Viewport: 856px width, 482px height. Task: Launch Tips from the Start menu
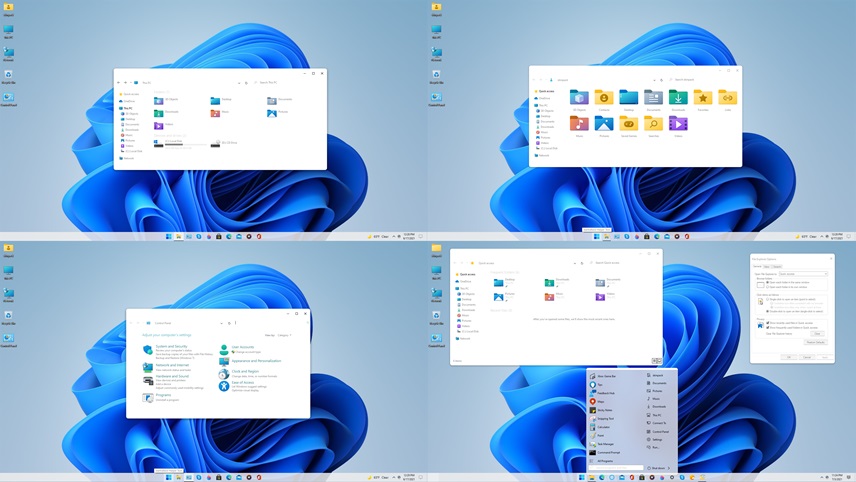[x=596, y=384]
